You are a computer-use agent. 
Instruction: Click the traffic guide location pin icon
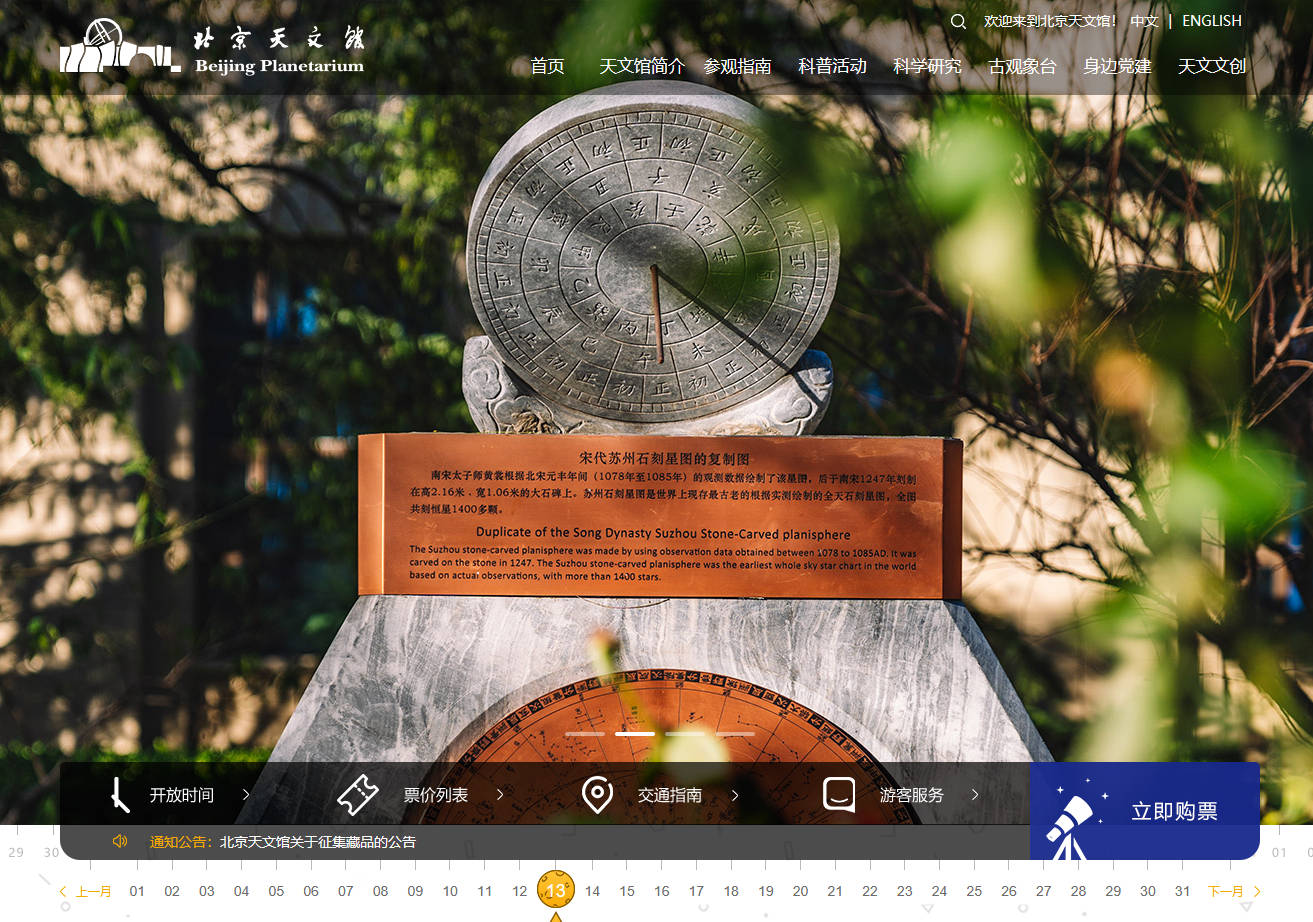pos(597,795)
